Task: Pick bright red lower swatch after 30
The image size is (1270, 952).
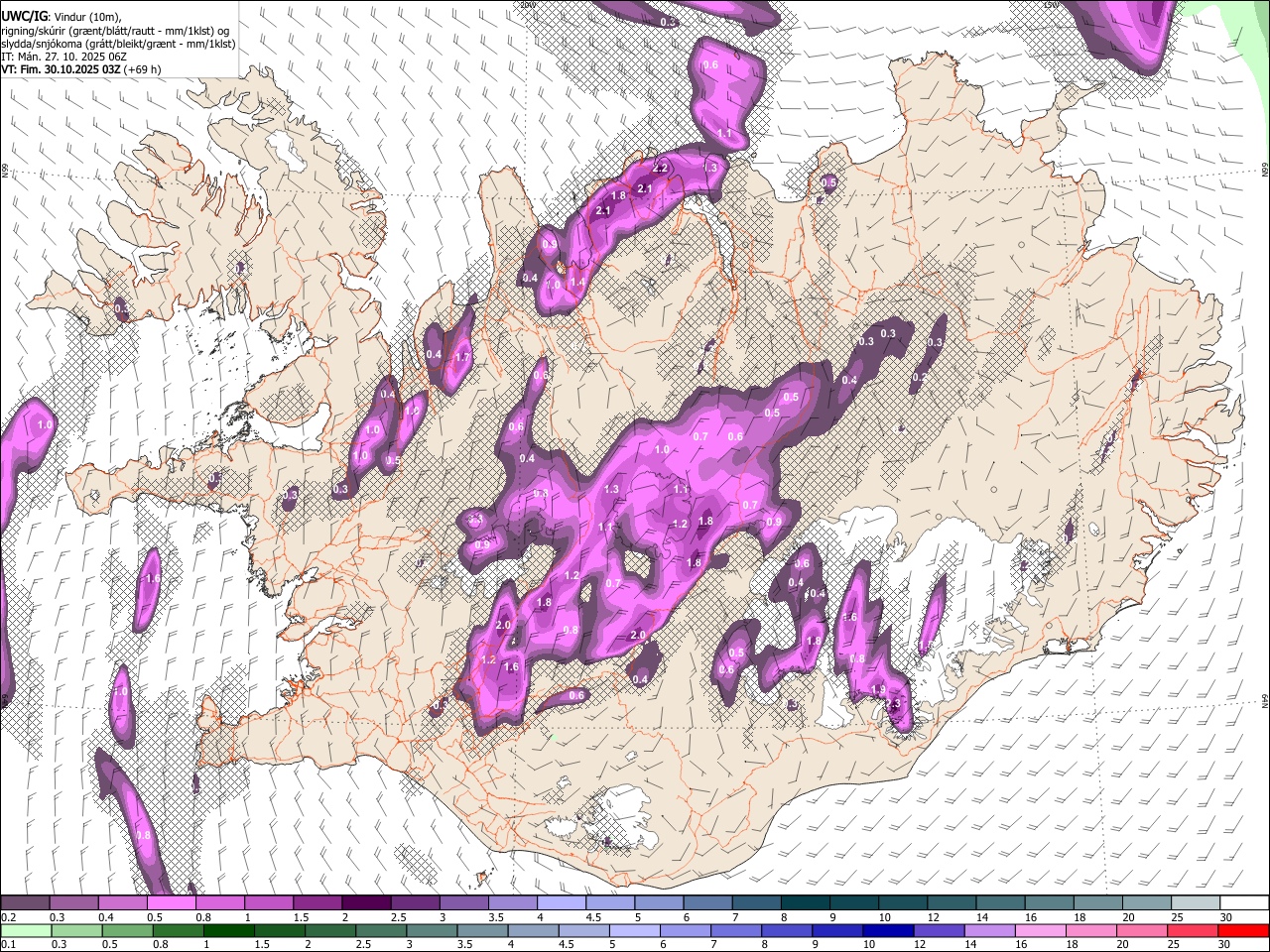Action: point(1245,931)
